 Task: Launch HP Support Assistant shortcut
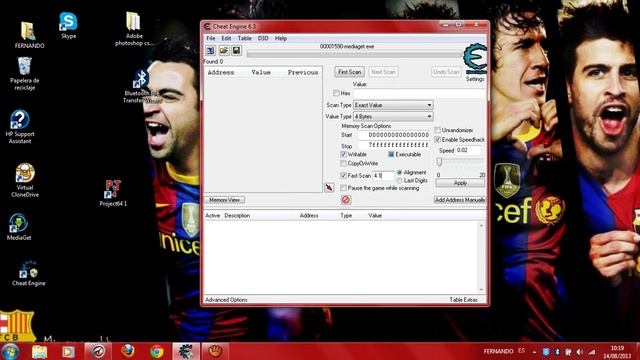coord(20,127)
